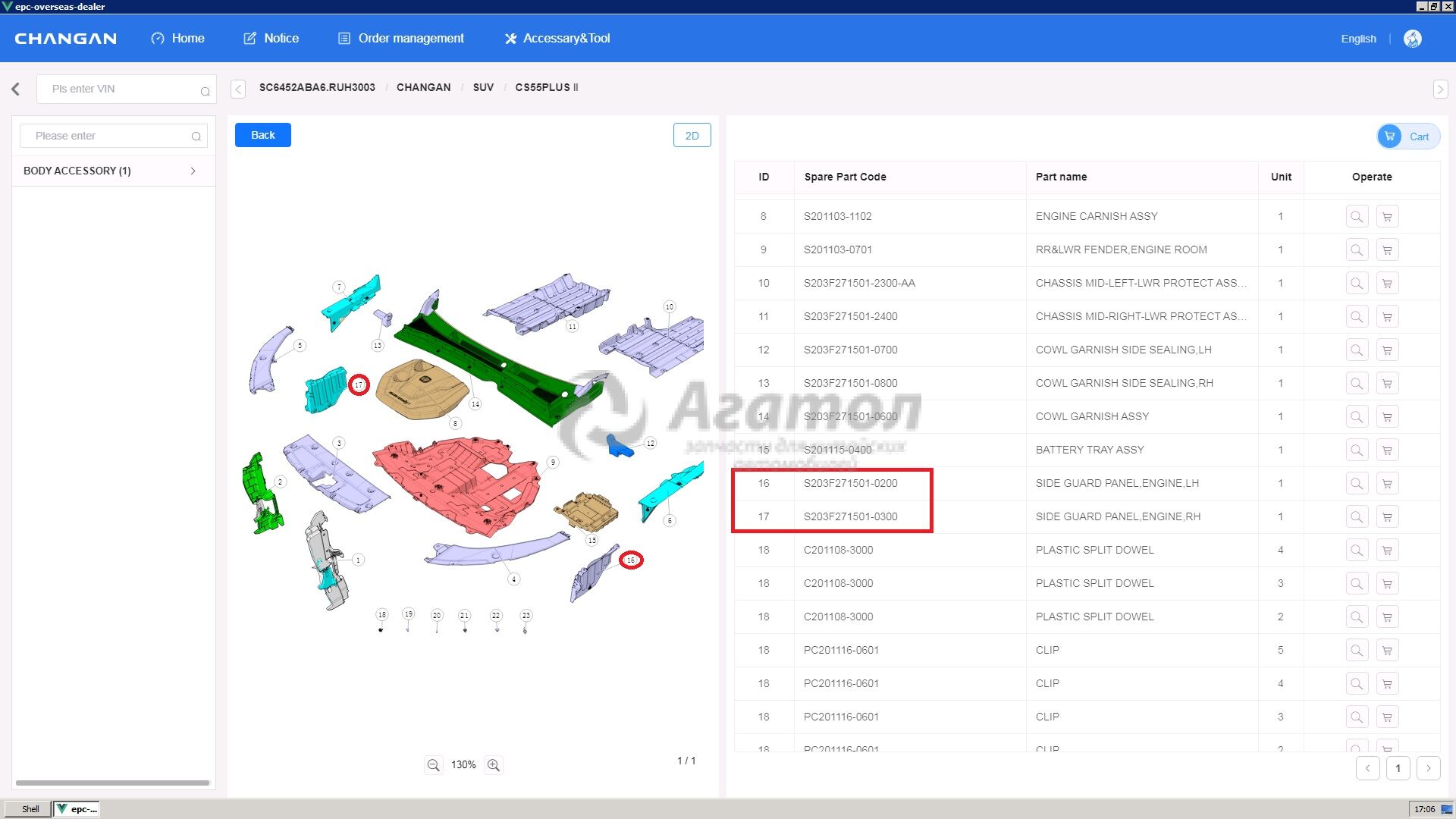Switch diagram view with 2D button

692,136
